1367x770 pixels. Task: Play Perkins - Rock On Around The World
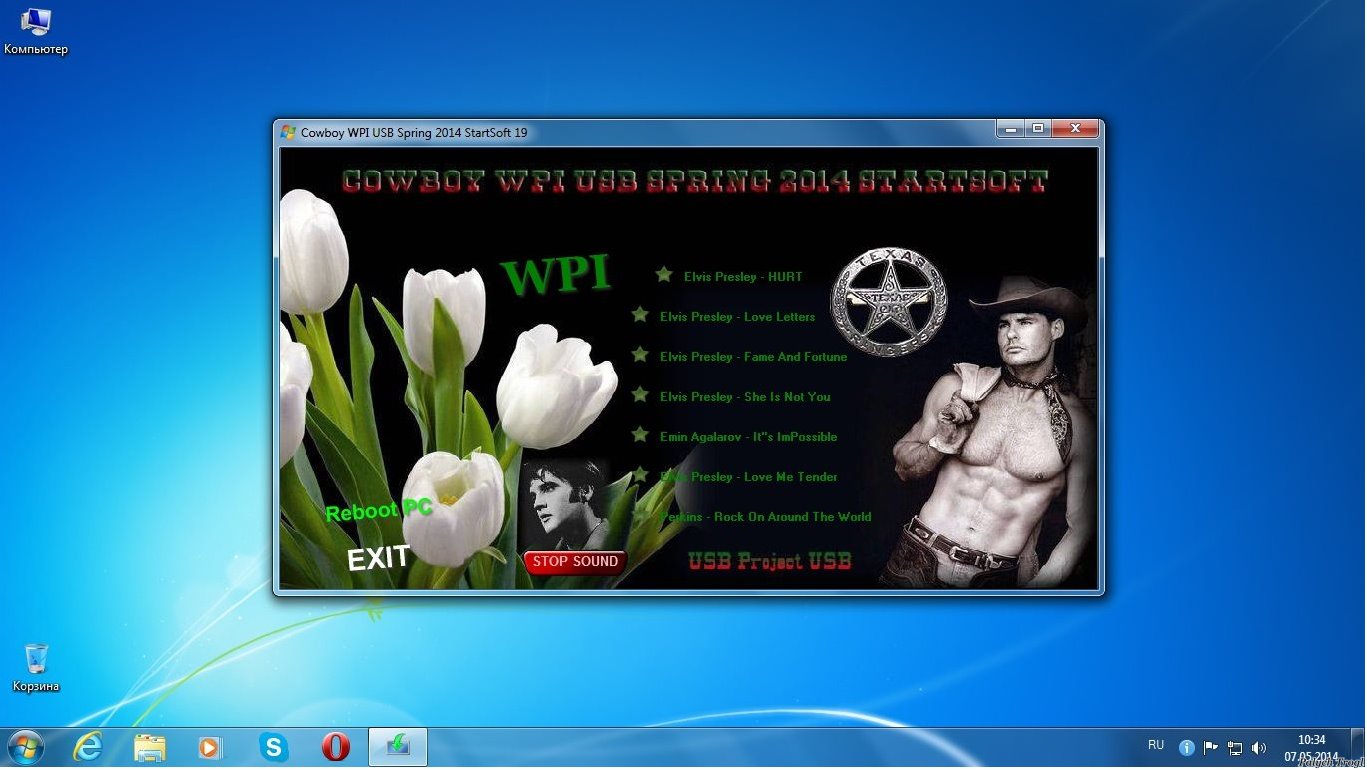pyautogui.click(x=766, y=517)
